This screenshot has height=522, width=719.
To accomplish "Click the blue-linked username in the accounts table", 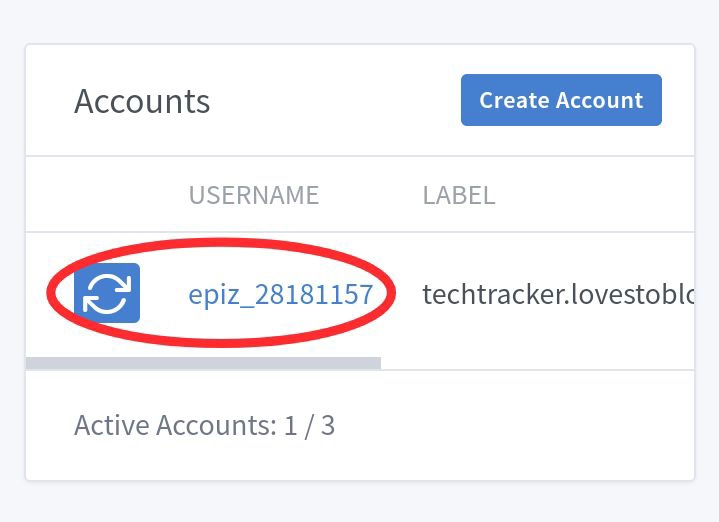I will (280, 294).
